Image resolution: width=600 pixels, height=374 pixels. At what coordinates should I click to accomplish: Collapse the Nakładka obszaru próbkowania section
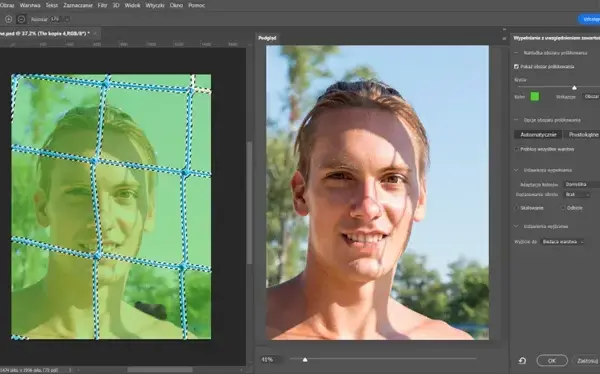coord(516,53)
